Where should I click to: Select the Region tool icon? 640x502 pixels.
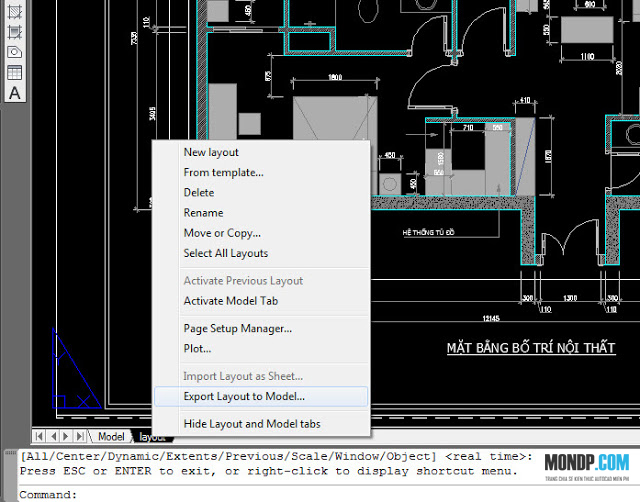pos(15,52)
